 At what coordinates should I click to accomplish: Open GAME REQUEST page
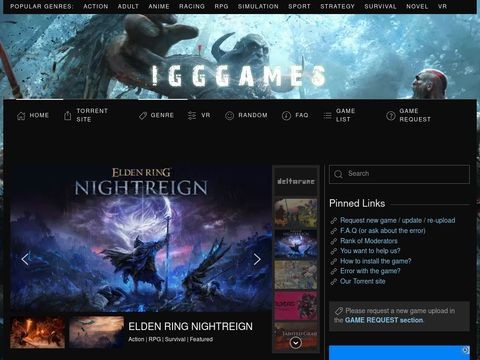tap(415, 115)
